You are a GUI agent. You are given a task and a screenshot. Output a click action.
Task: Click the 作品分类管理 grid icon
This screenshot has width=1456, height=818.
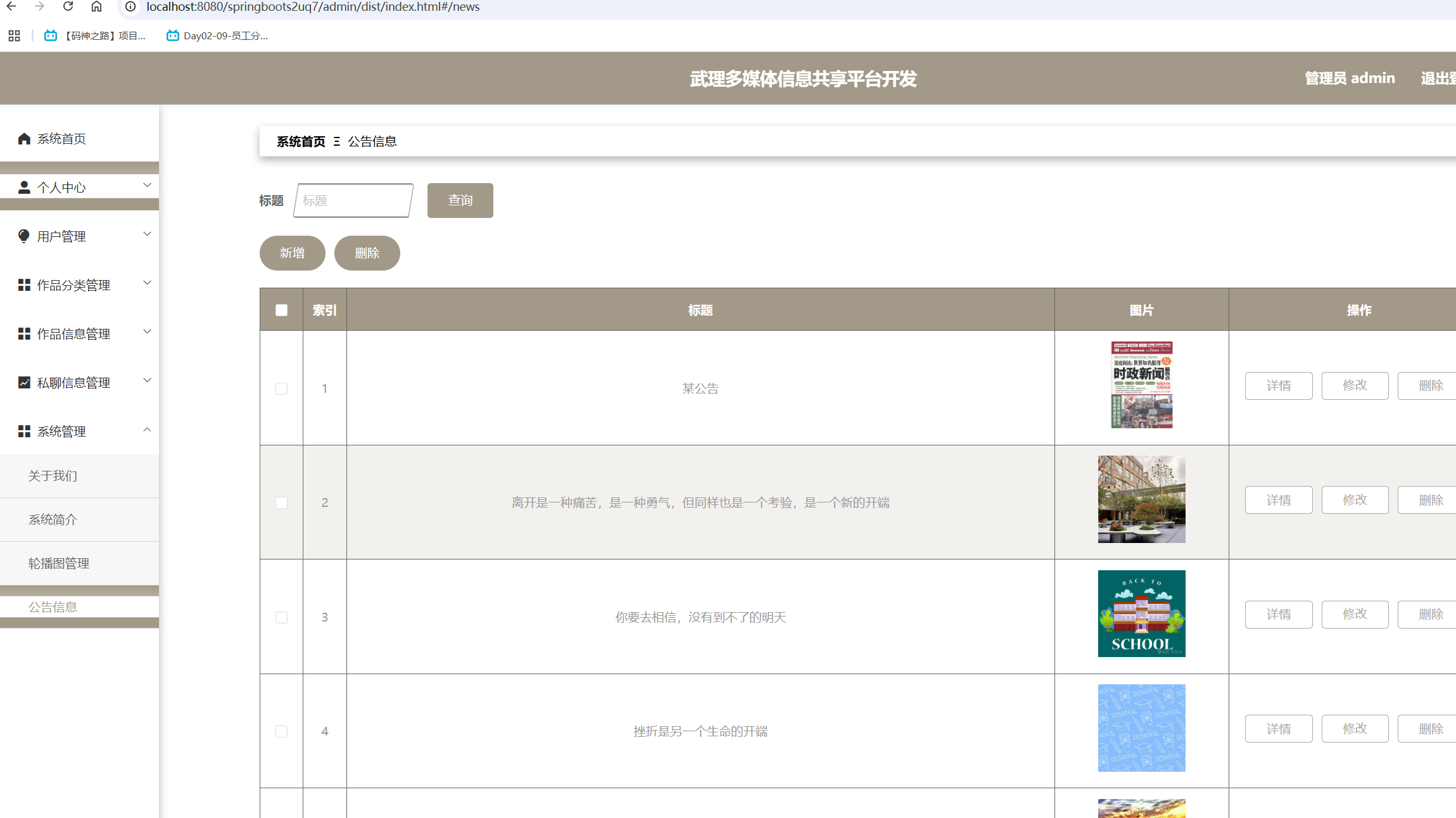coord(24,285)
